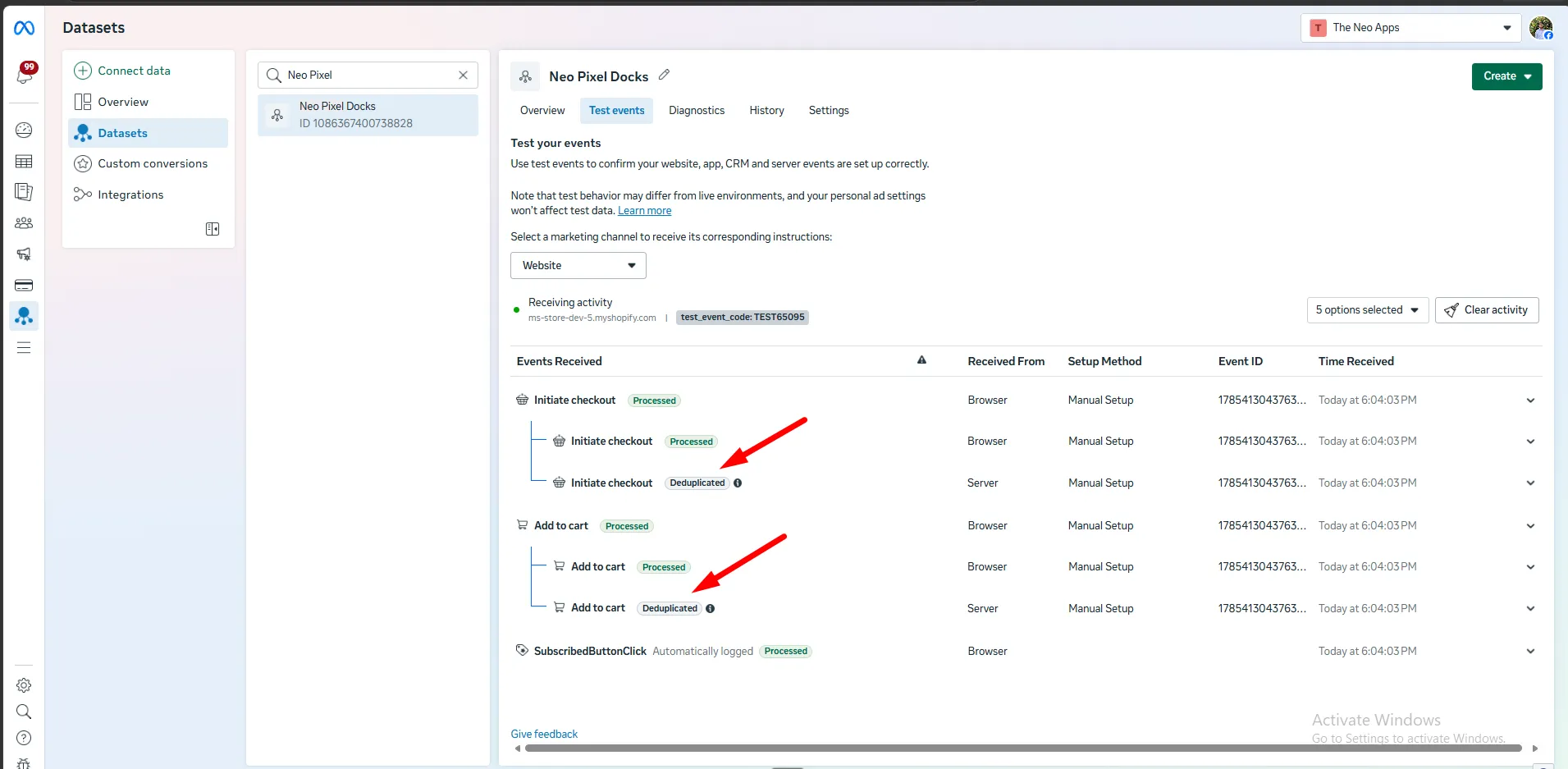
Task: Click the dataset icon next to Neo Pixel Docks title
Action: point(525,76)
